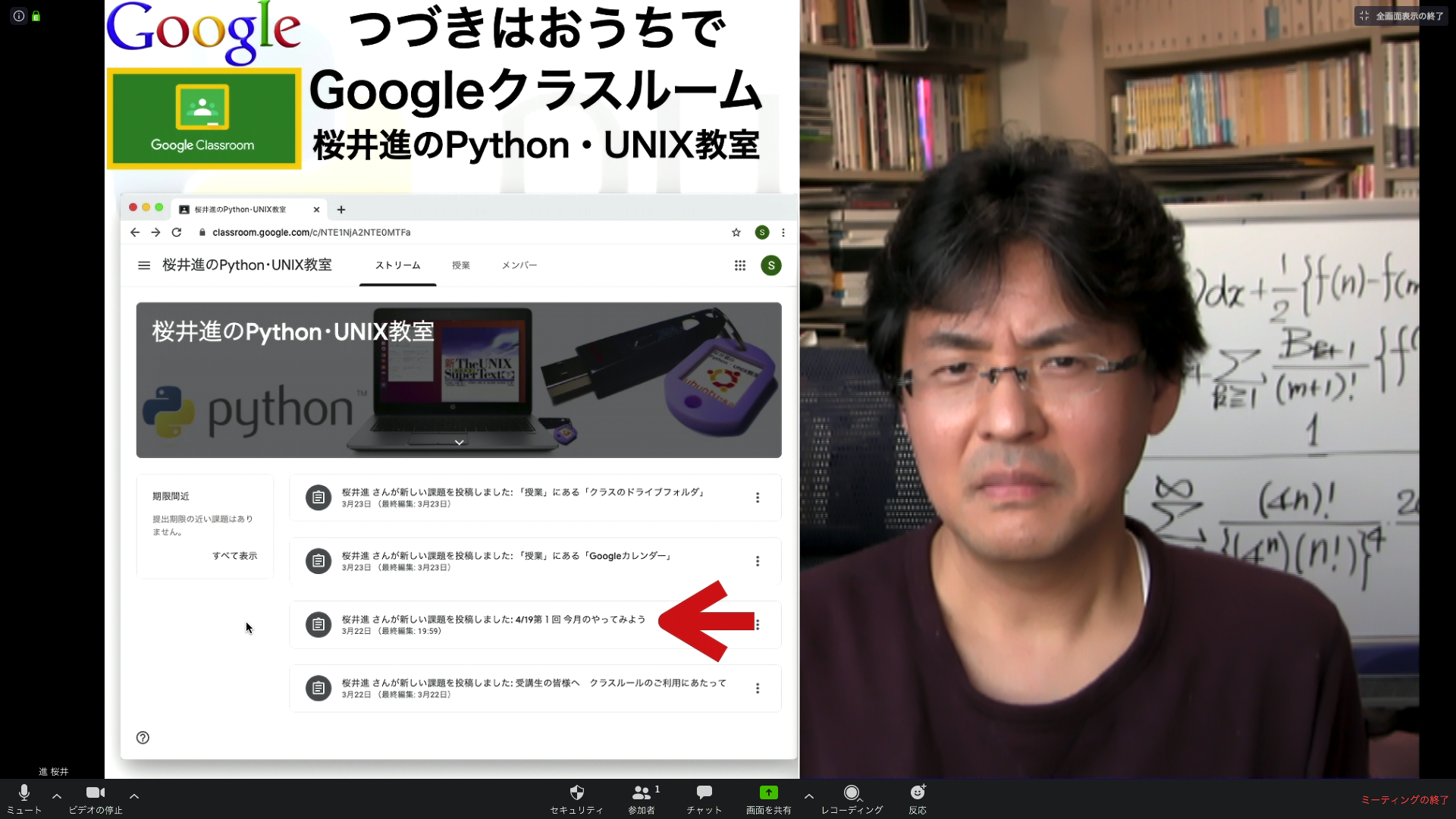This screenshot has width=1456, height=819.
Task: Click the 期限間近 heading
Action: pyautogui.click(x=171, y=496)
